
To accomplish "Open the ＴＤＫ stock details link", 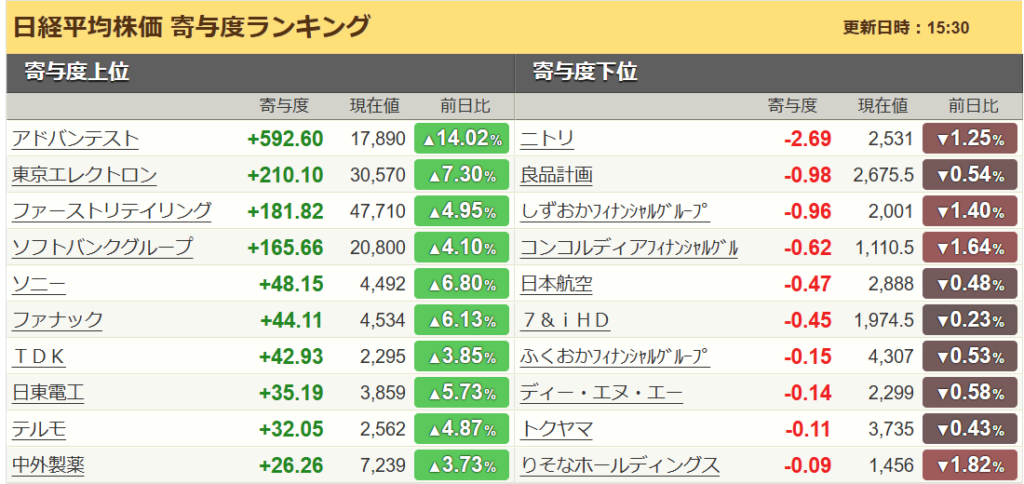I will point(39,356).
